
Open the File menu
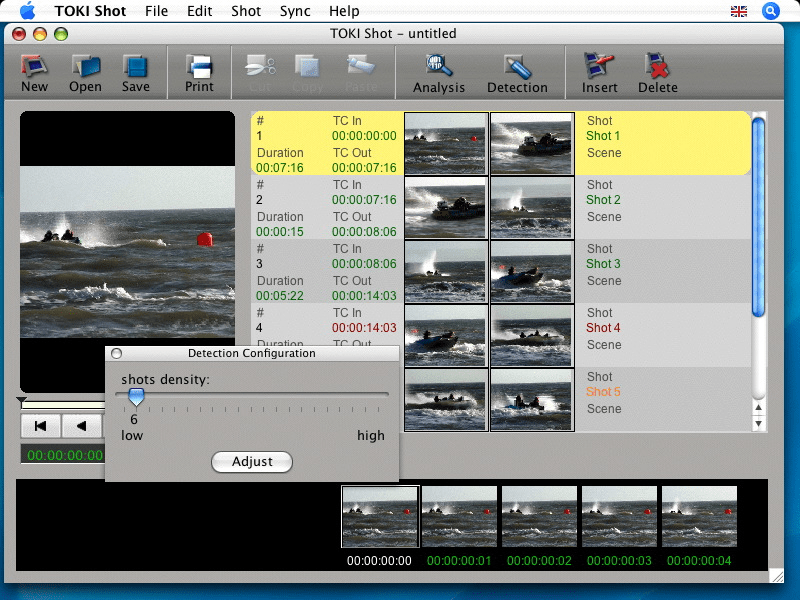[156, 11]
